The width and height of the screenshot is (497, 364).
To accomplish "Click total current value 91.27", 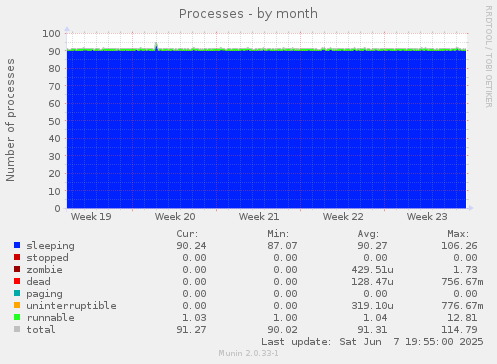I will [191, 330].
